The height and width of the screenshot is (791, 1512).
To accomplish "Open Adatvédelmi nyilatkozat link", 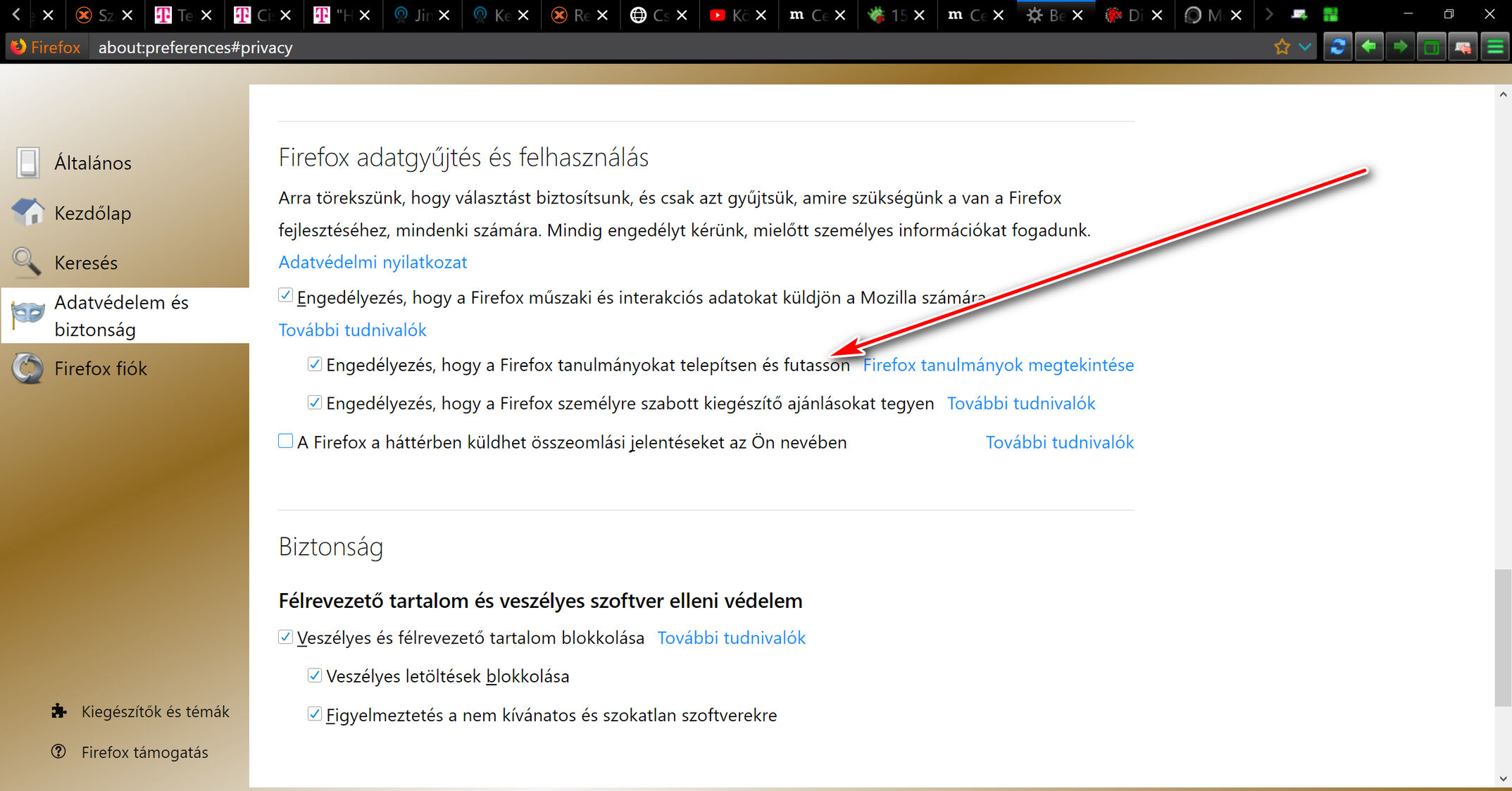I will [x=373, y=262].
